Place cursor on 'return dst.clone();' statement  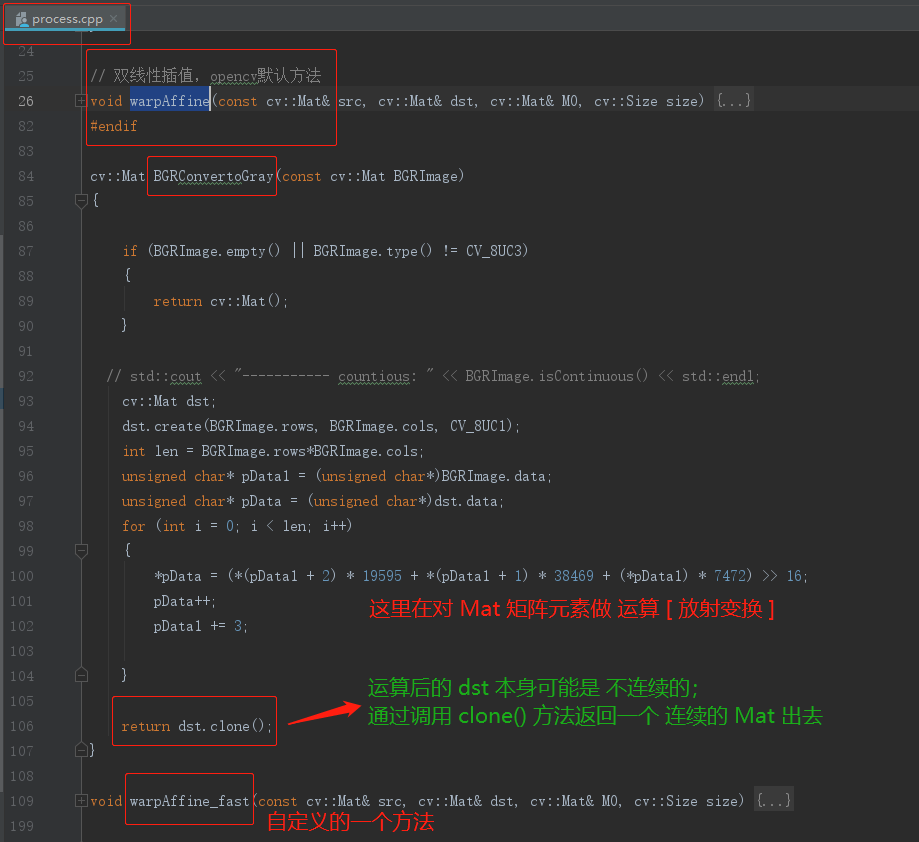(196, 726)
